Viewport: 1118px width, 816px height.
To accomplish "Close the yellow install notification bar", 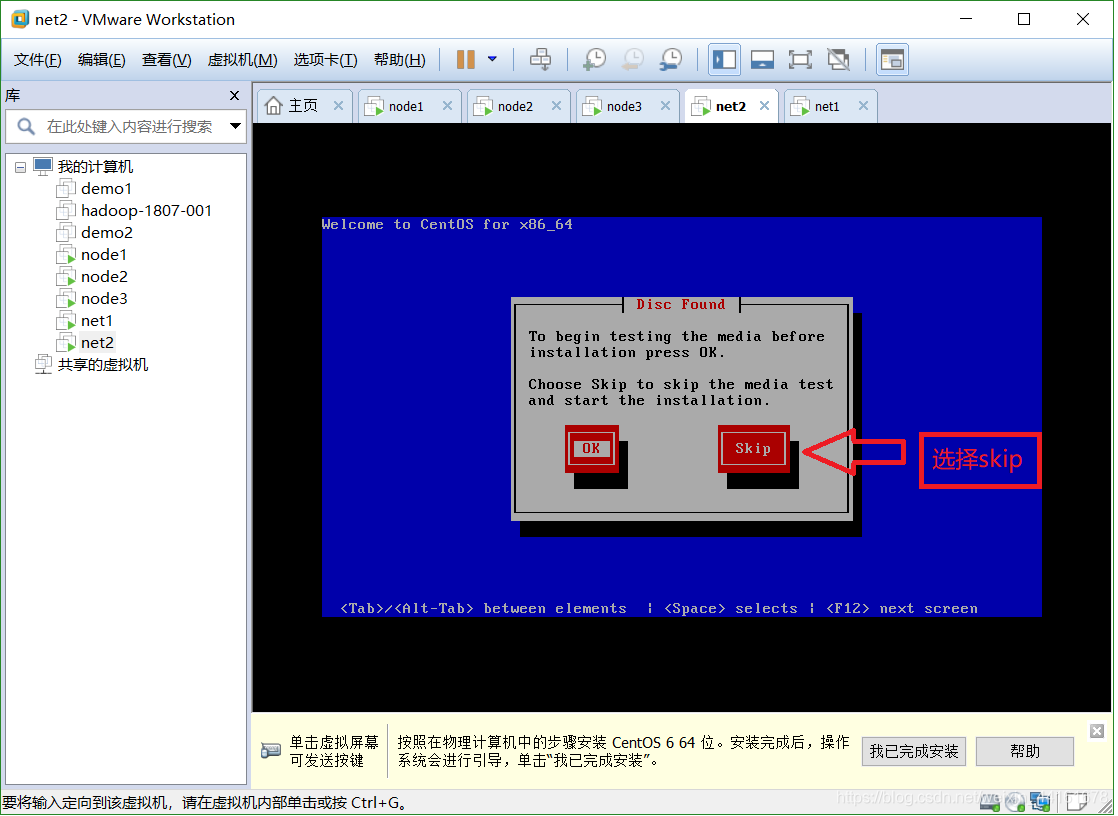I will [x=1097, y=731].
